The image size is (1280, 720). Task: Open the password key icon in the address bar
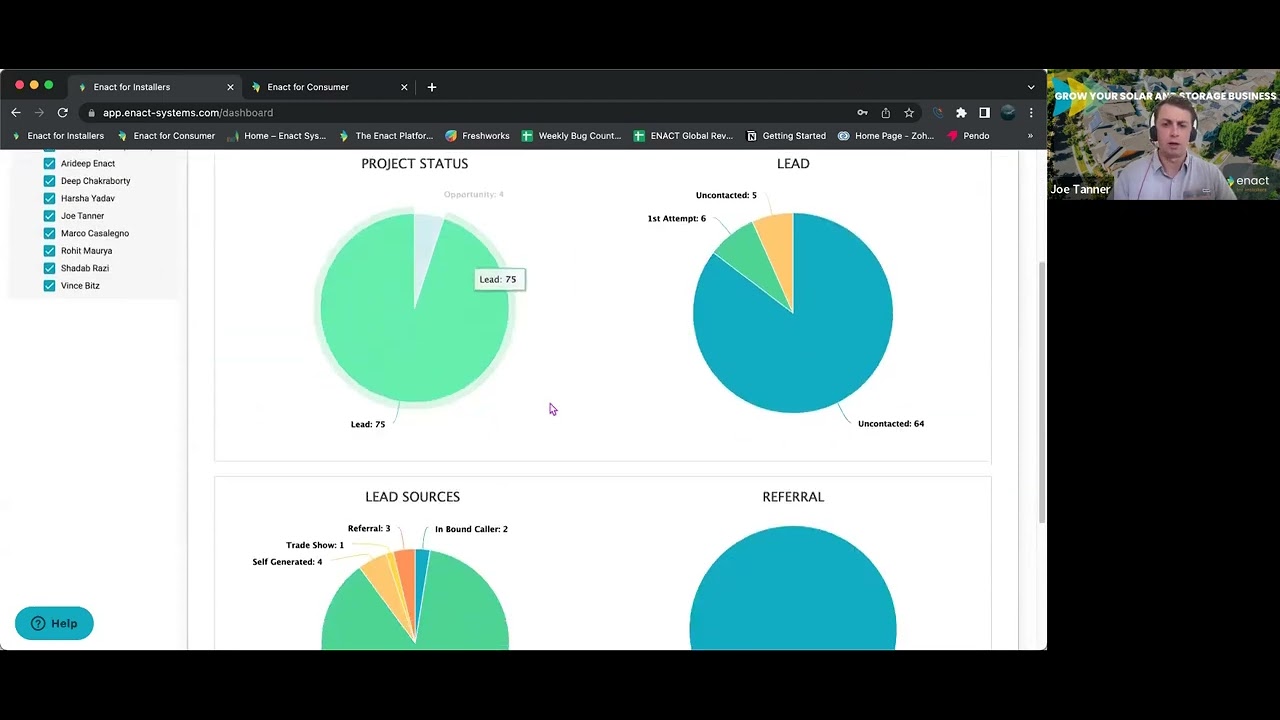[862, 113]
